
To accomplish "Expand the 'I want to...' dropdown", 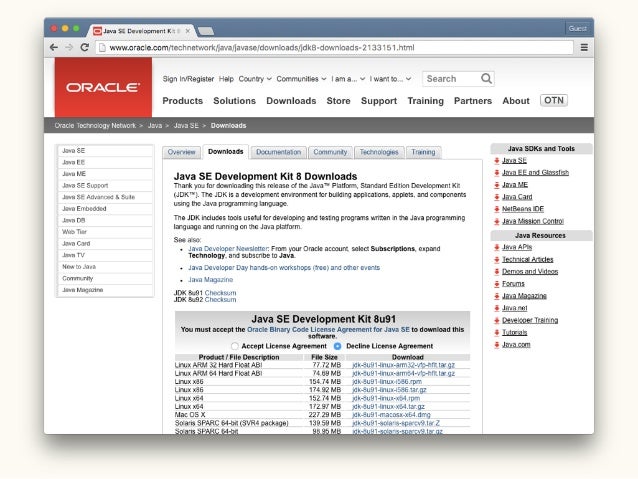I will point(390,79).
